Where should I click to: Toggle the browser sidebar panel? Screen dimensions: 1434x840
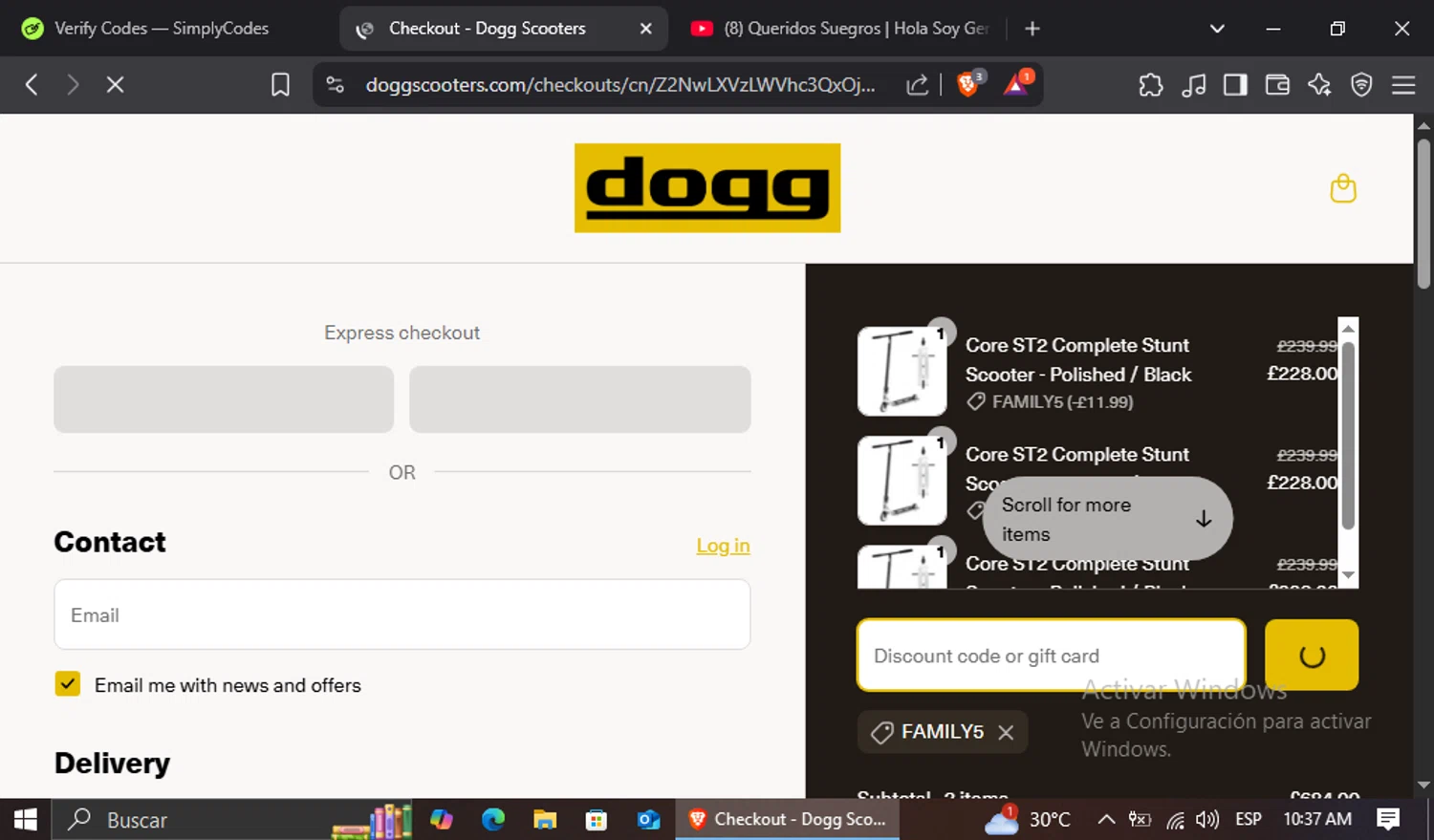1235,85
